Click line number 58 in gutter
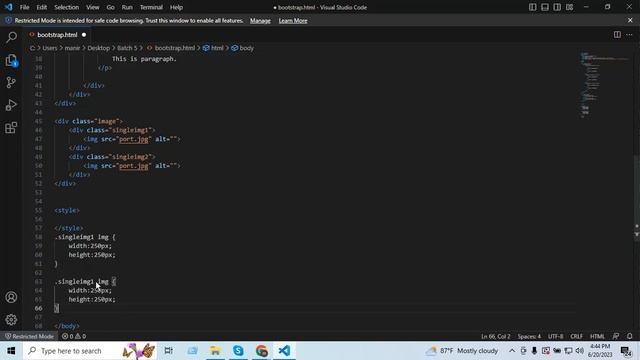Viewport: 640px width, 360px height. pyautogui.click(x=38, y=237)
